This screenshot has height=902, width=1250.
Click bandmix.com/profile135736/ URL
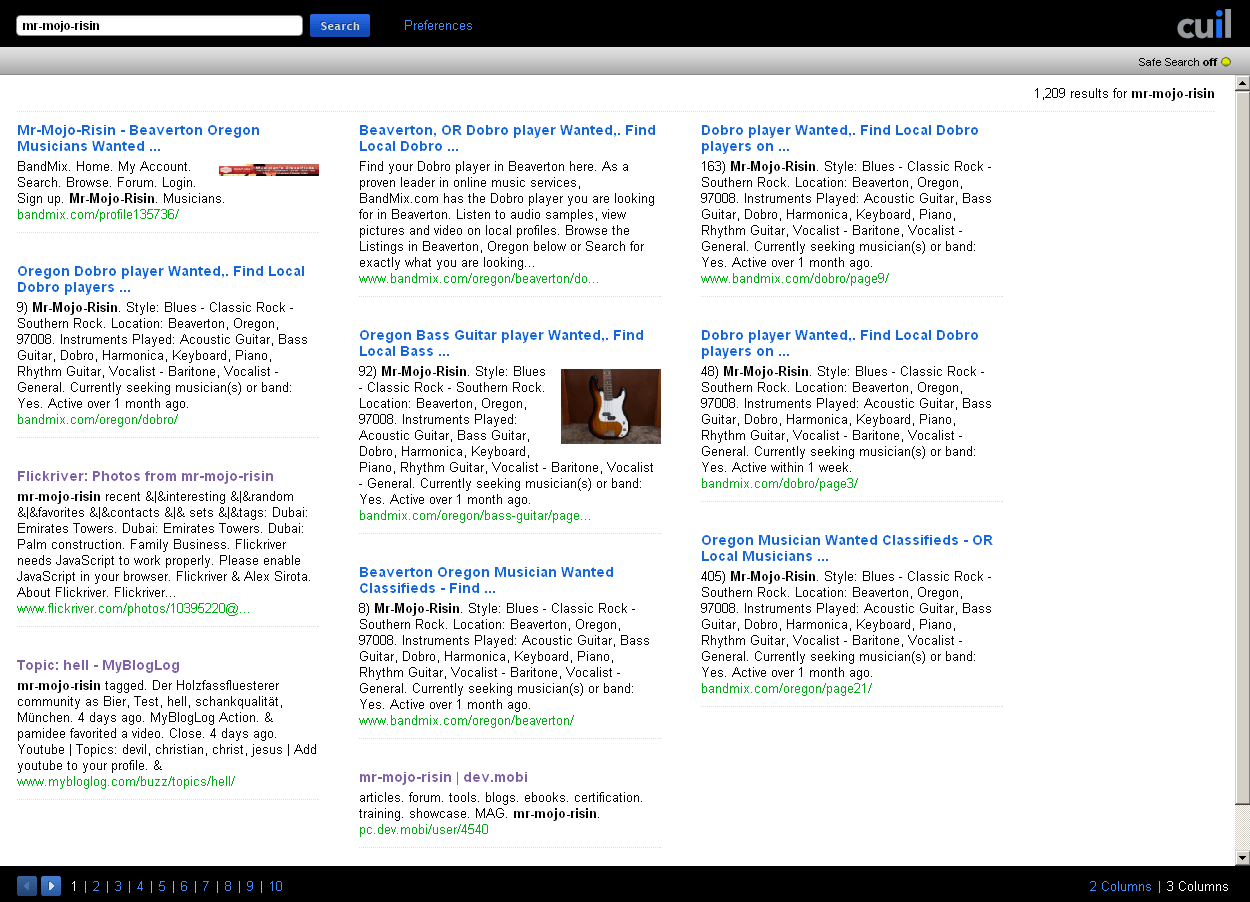(98, 215)
